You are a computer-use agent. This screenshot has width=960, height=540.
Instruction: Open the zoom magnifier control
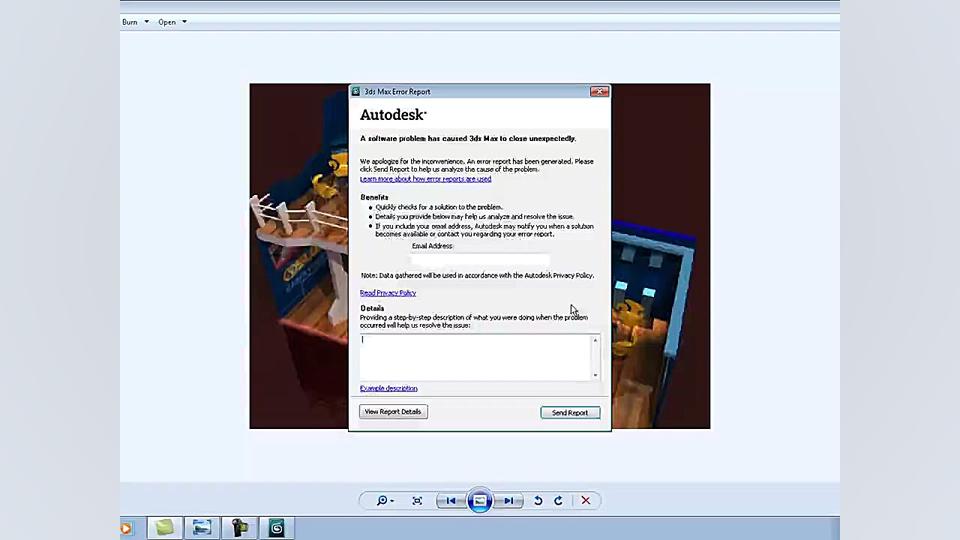pos(384,501)
